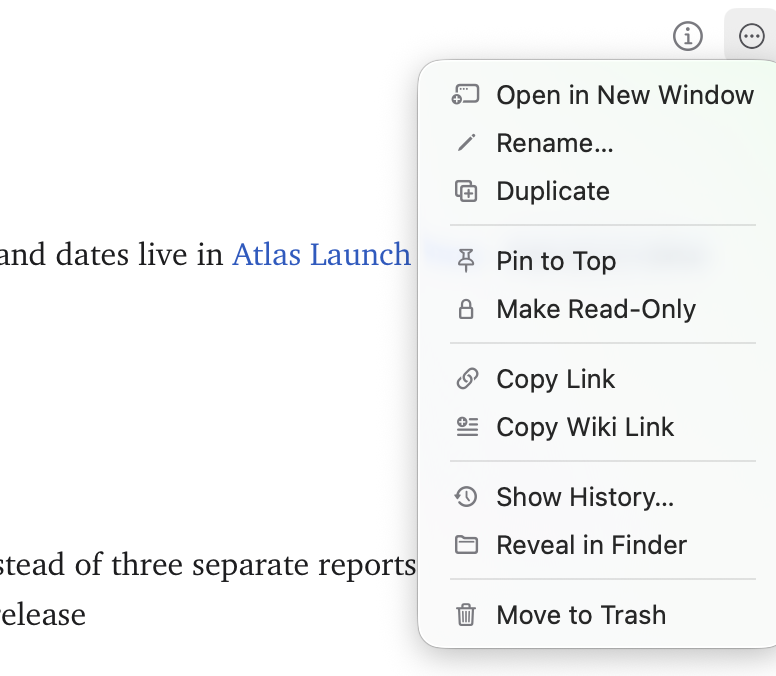
Task: Open the note info panel icon
Action: (x=687, y=36)
